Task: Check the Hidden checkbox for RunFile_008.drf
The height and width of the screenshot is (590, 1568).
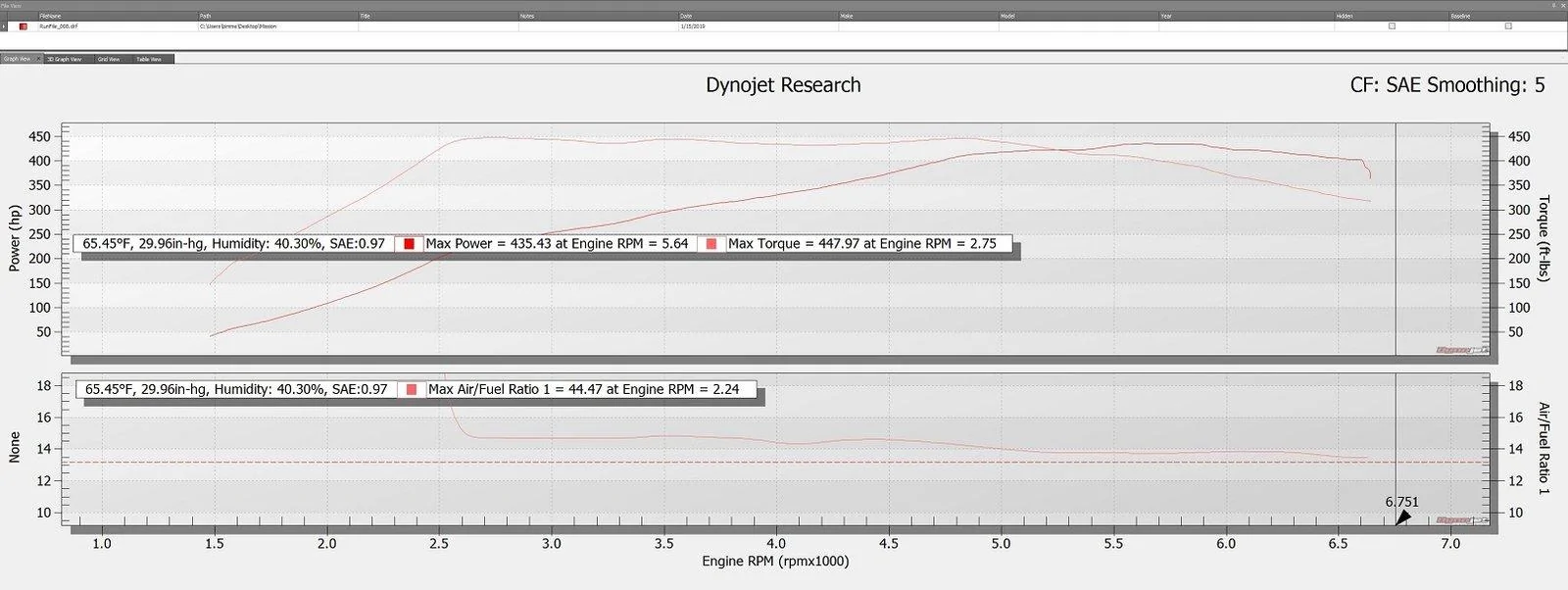Action: [x=1392, y=26]
